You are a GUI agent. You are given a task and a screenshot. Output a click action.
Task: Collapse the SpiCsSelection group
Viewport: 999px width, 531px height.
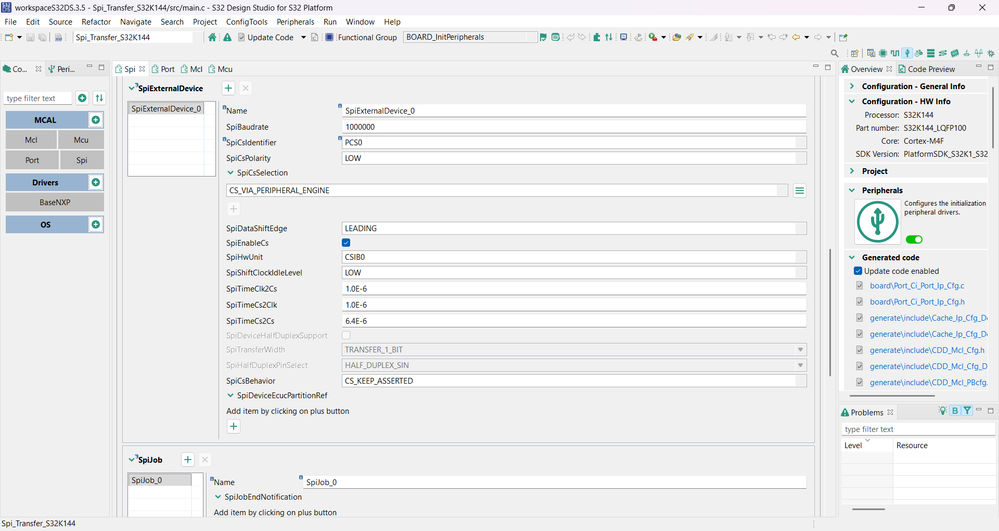231,173
